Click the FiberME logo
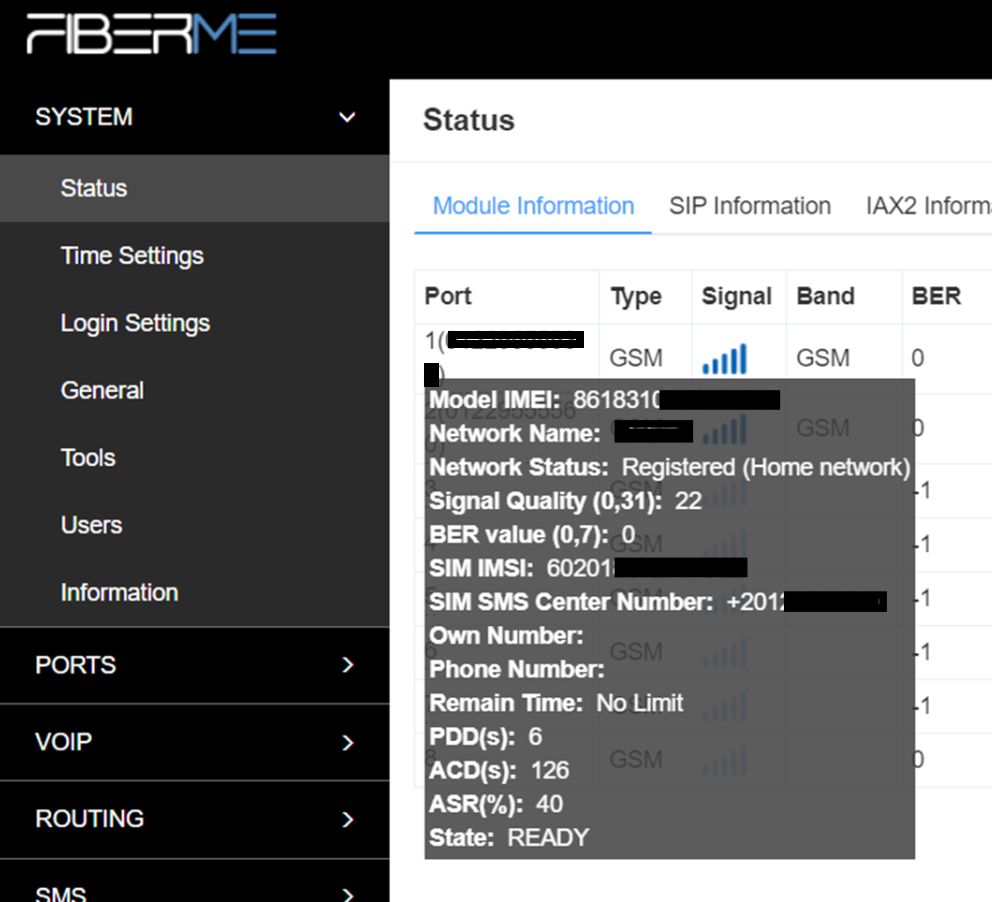 coord(152,34)
